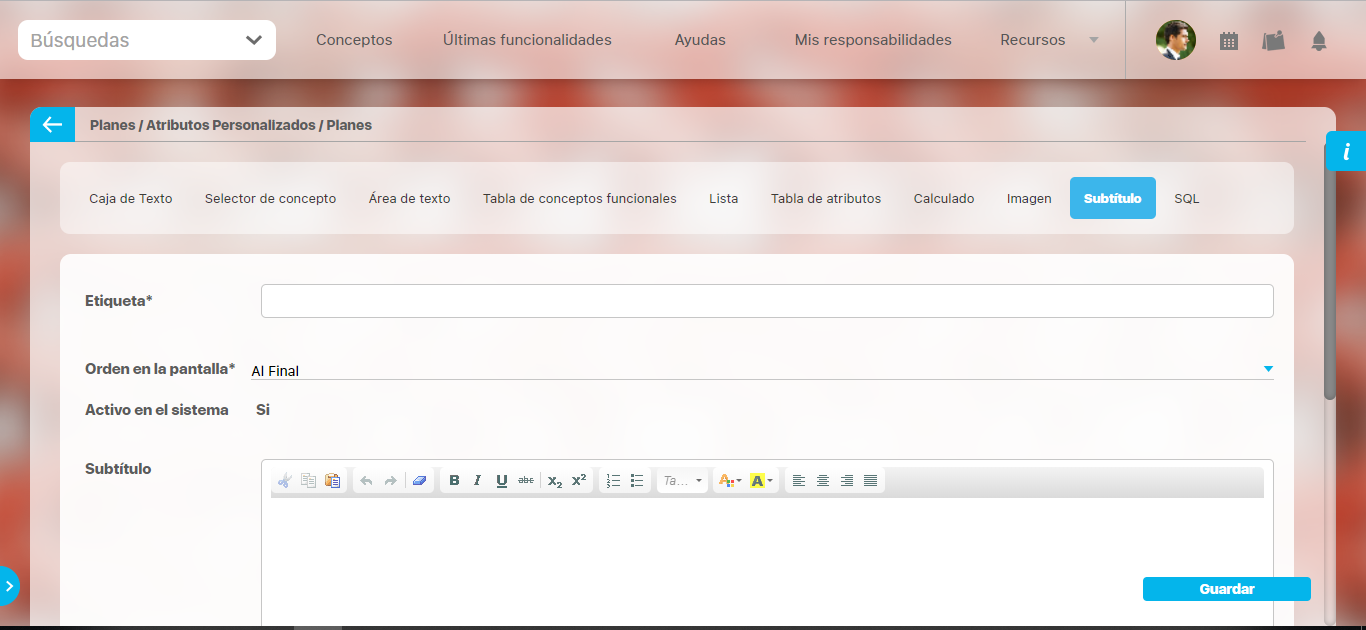The image size is (1366, 630).
Task: Expand the Orden en la pantalla dropdown
Action: point(1268,369)
